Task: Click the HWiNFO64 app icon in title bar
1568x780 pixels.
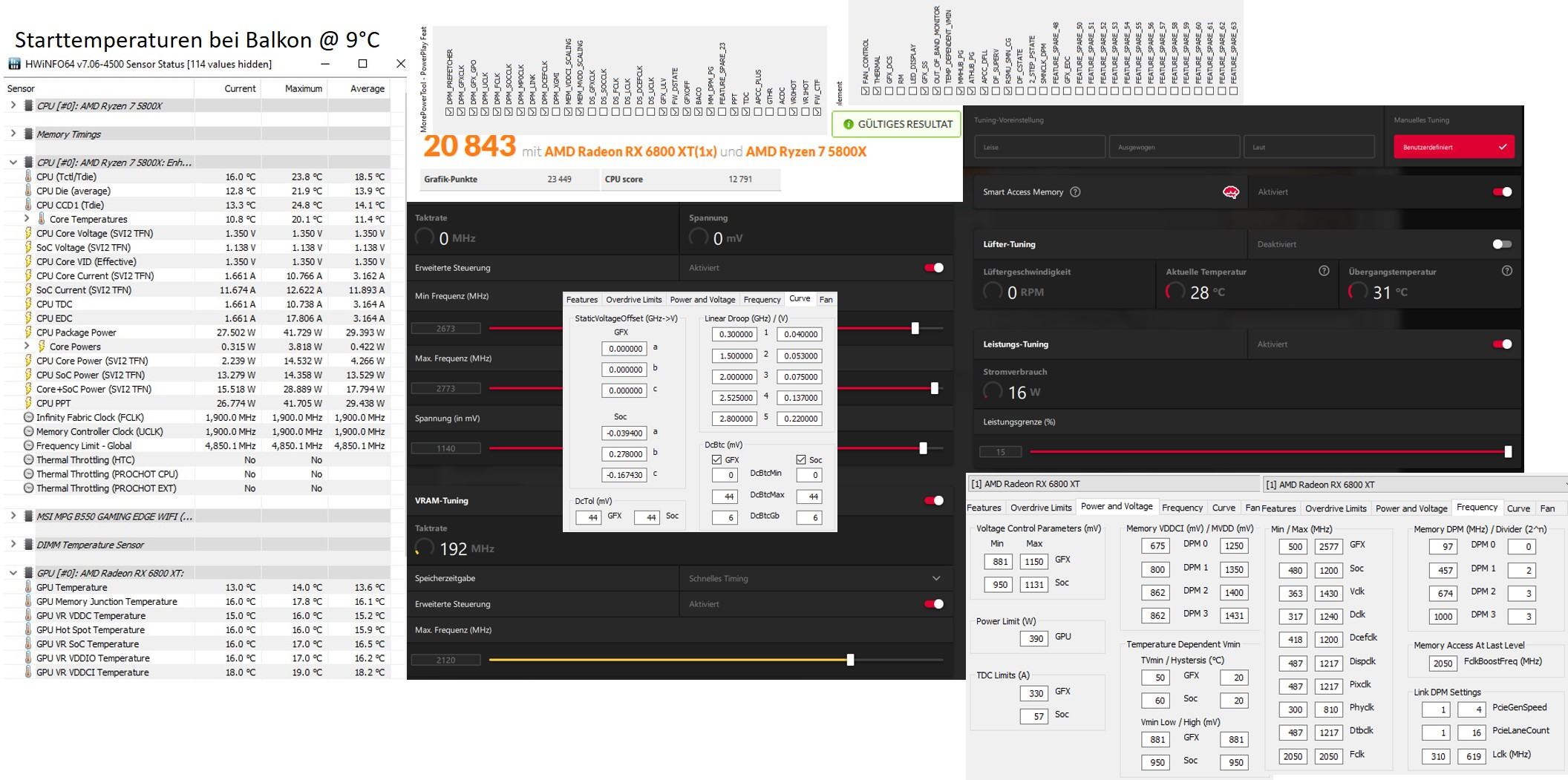Action: 14,64
